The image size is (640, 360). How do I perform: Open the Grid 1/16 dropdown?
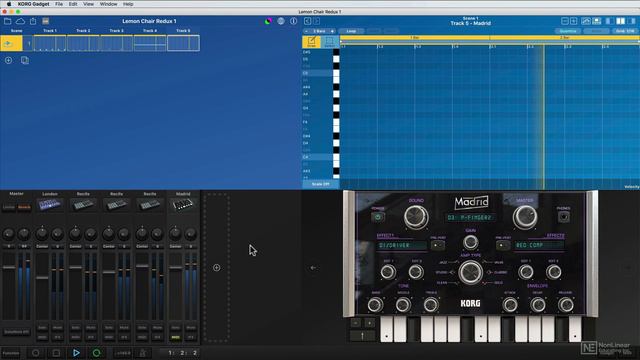point(624,31)
